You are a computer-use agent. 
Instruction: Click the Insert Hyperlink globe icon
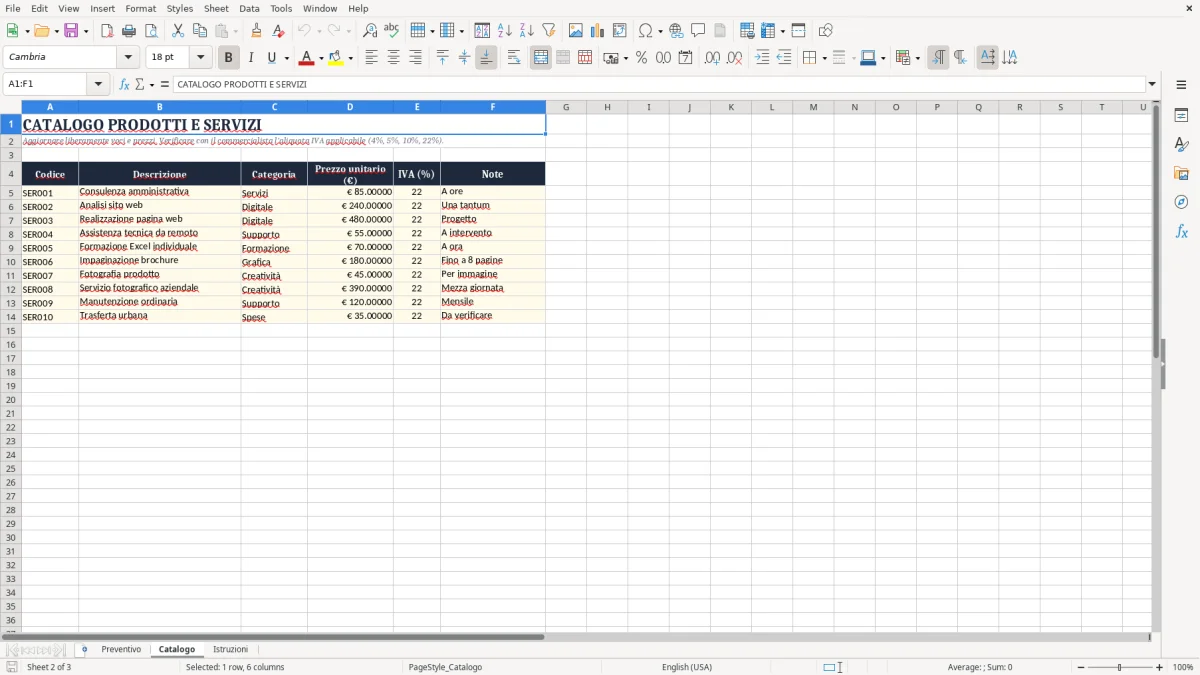(676, 31)
